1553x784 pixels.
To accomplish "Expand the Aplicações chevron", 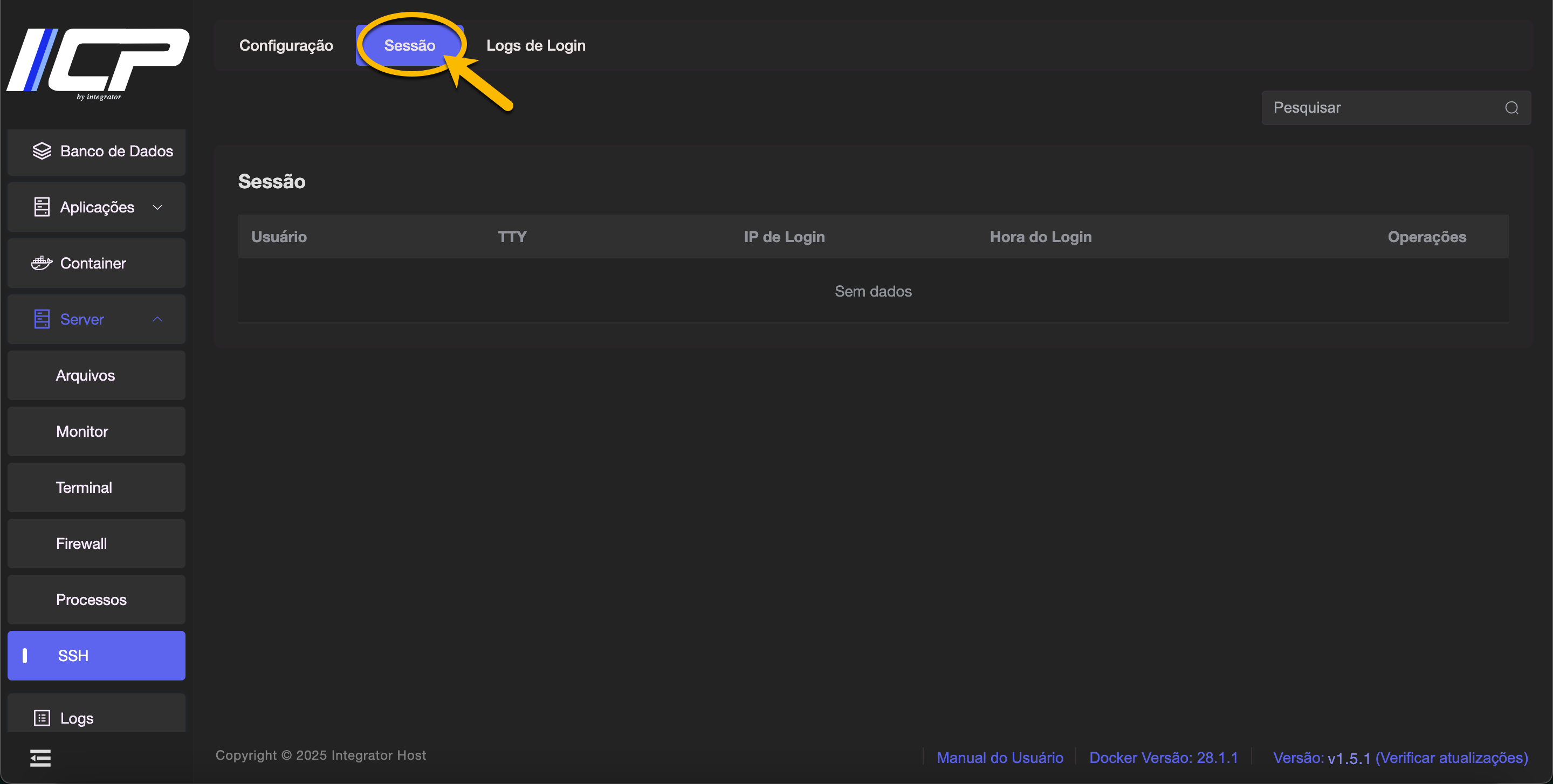I will click(157, 207).
